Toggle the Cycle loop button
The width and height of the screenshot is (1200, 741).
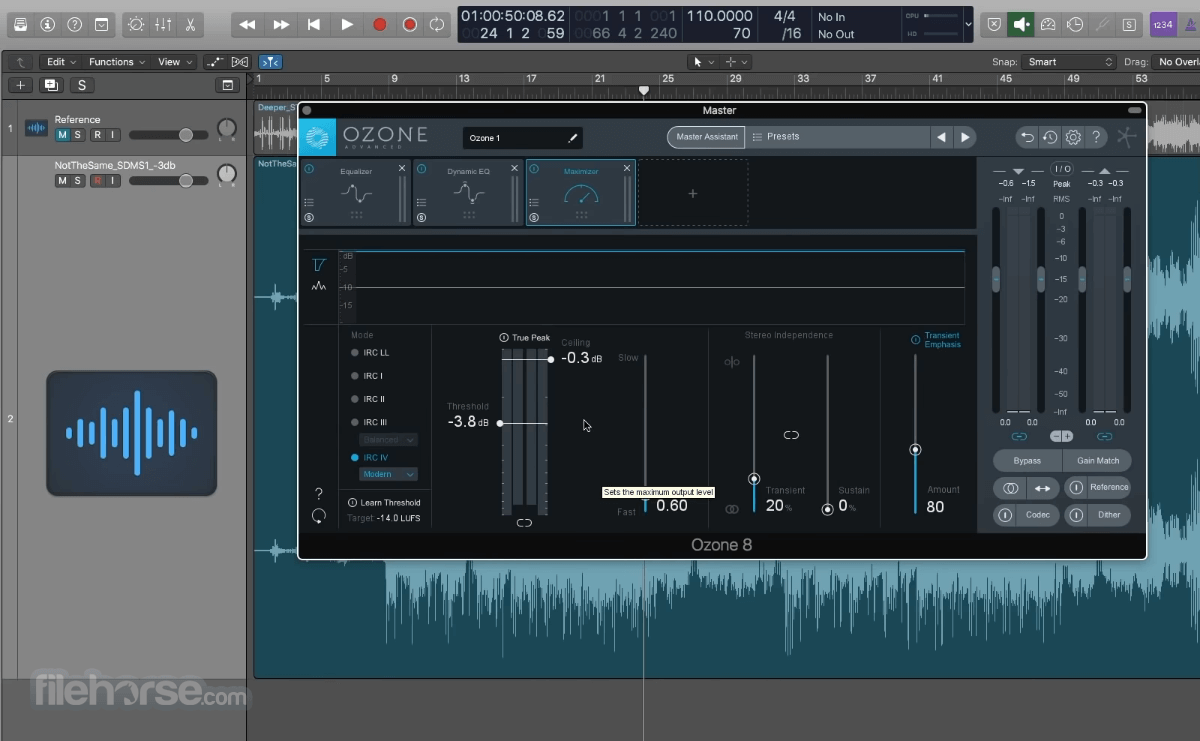(x=437, y=24)
